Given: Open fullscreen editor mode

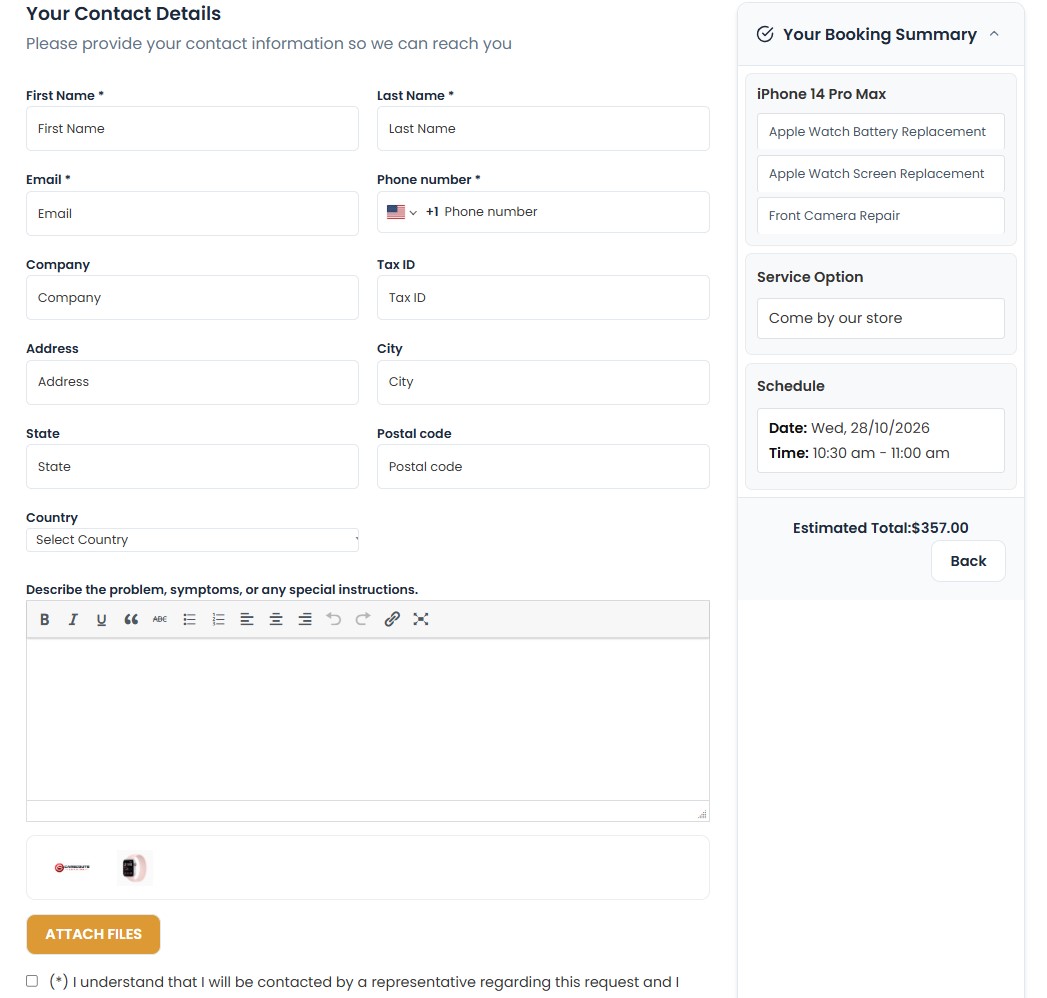Looking at the screenshot, I should [x=421, y=619].
